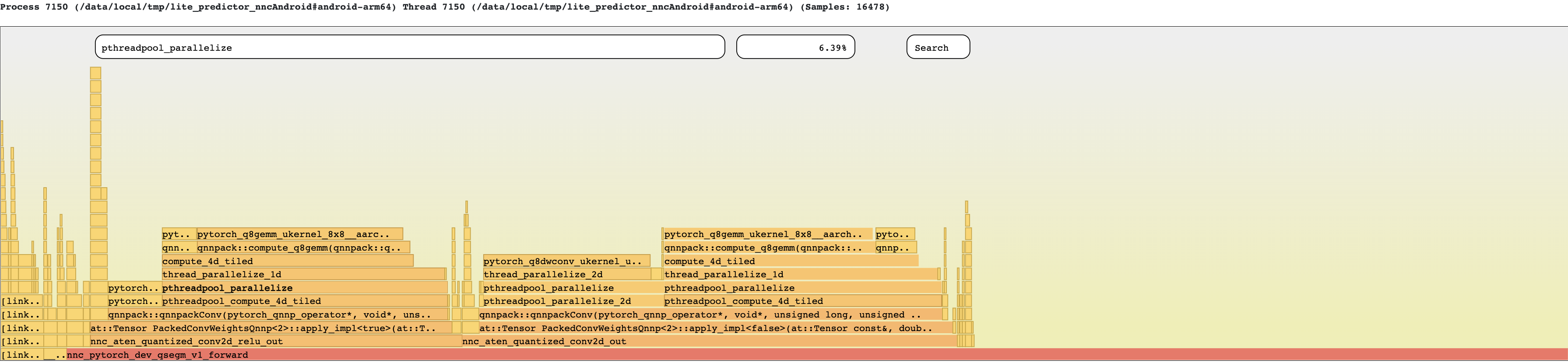
Task: Select thread_parallelize_1d in conv2d_out stack
Action: (801, 275)
